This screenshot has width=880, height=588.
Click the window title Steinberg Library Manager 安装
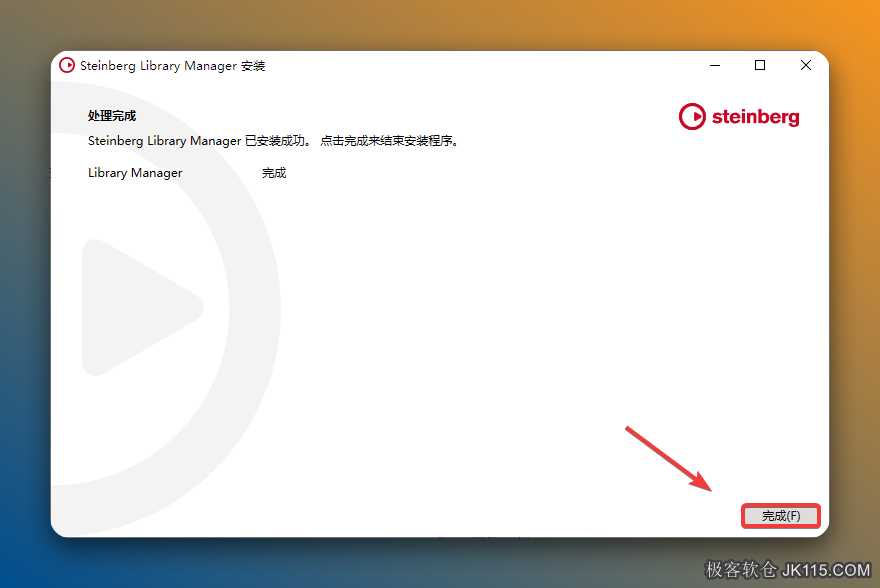coord(172,66)
